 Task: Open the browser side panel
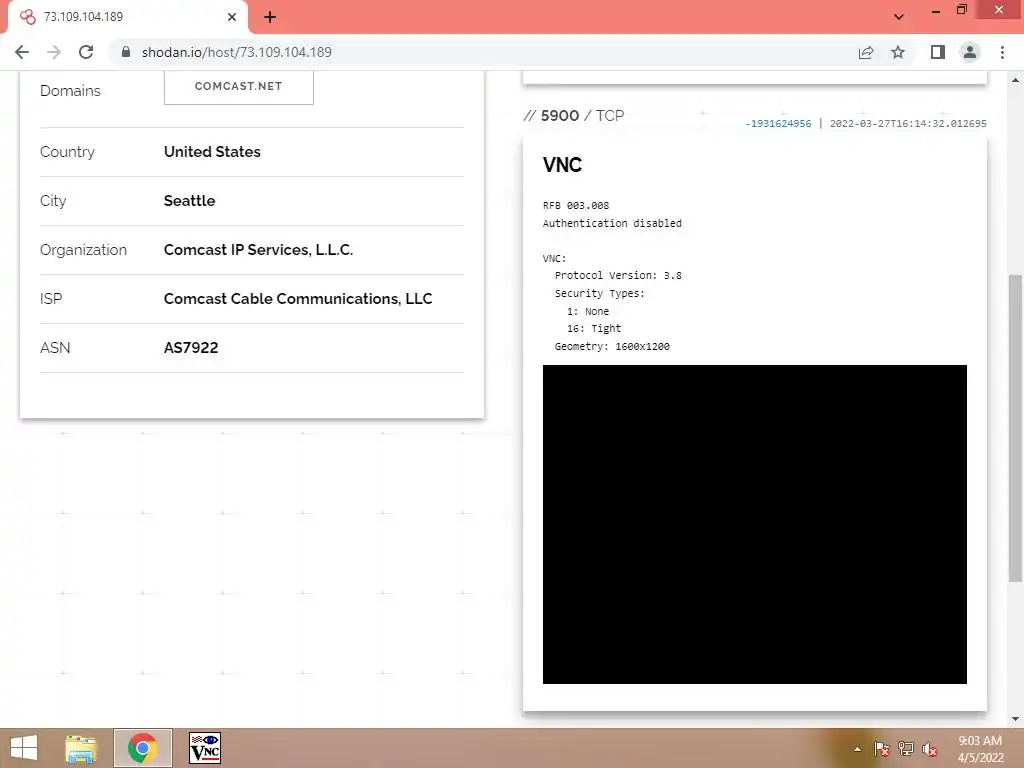click(x=938, y=52)
